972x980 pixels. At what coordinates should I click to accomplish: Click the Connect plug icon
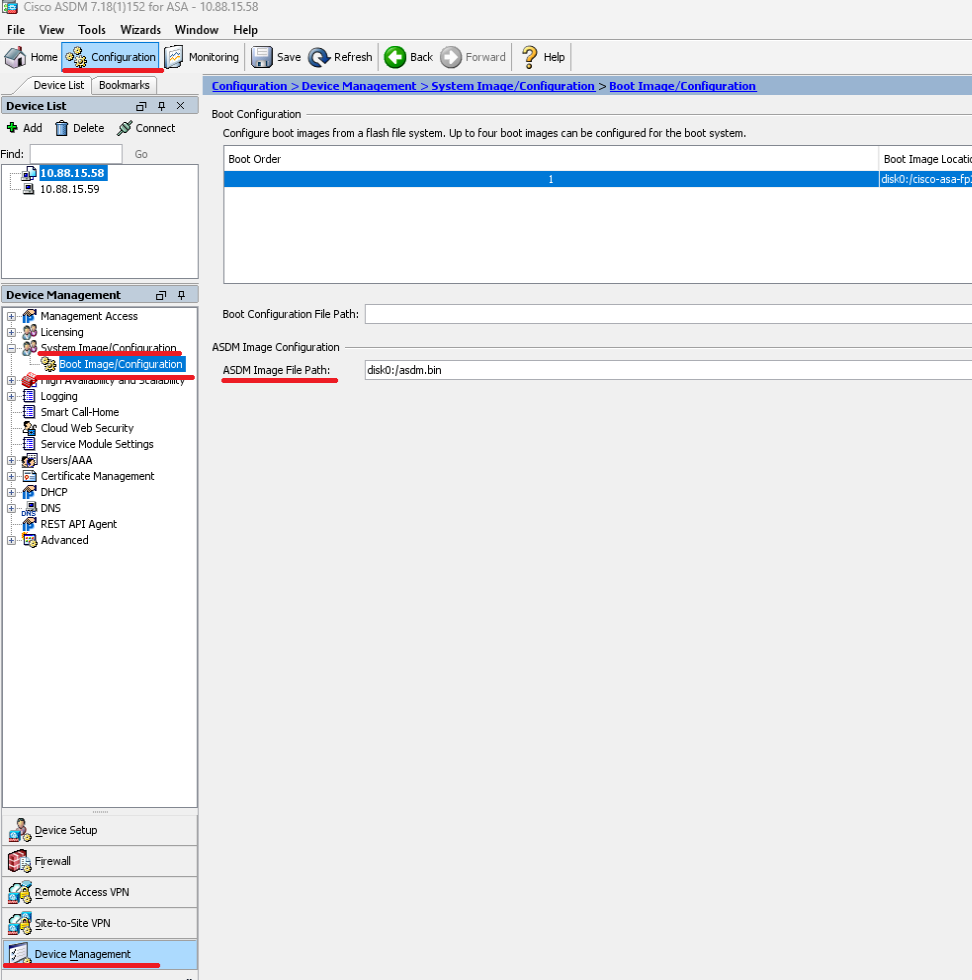[124, 128]
